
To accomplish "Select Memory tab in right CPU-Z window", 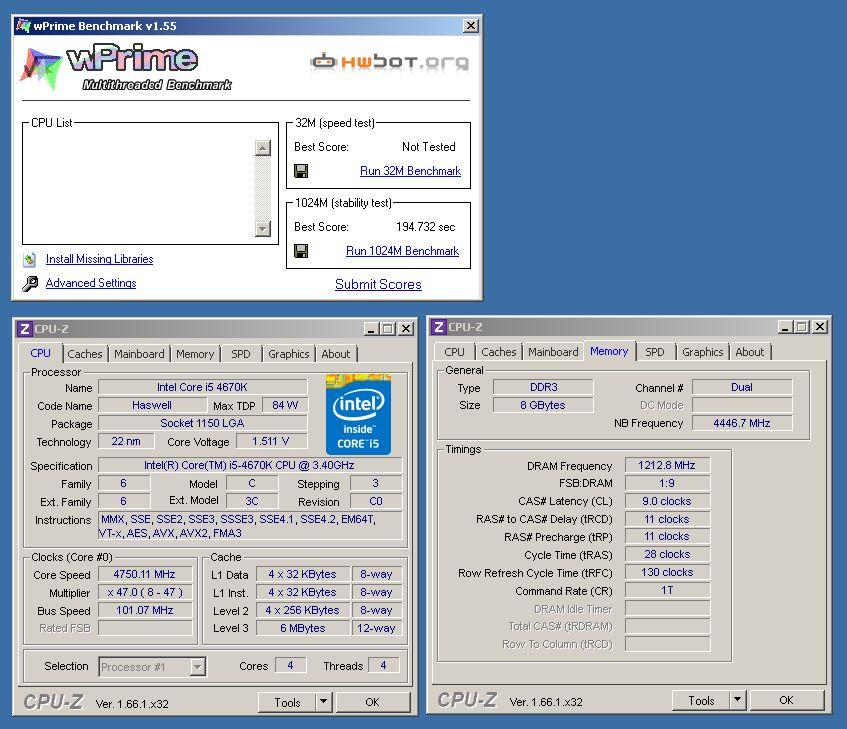I will (609, 351).
